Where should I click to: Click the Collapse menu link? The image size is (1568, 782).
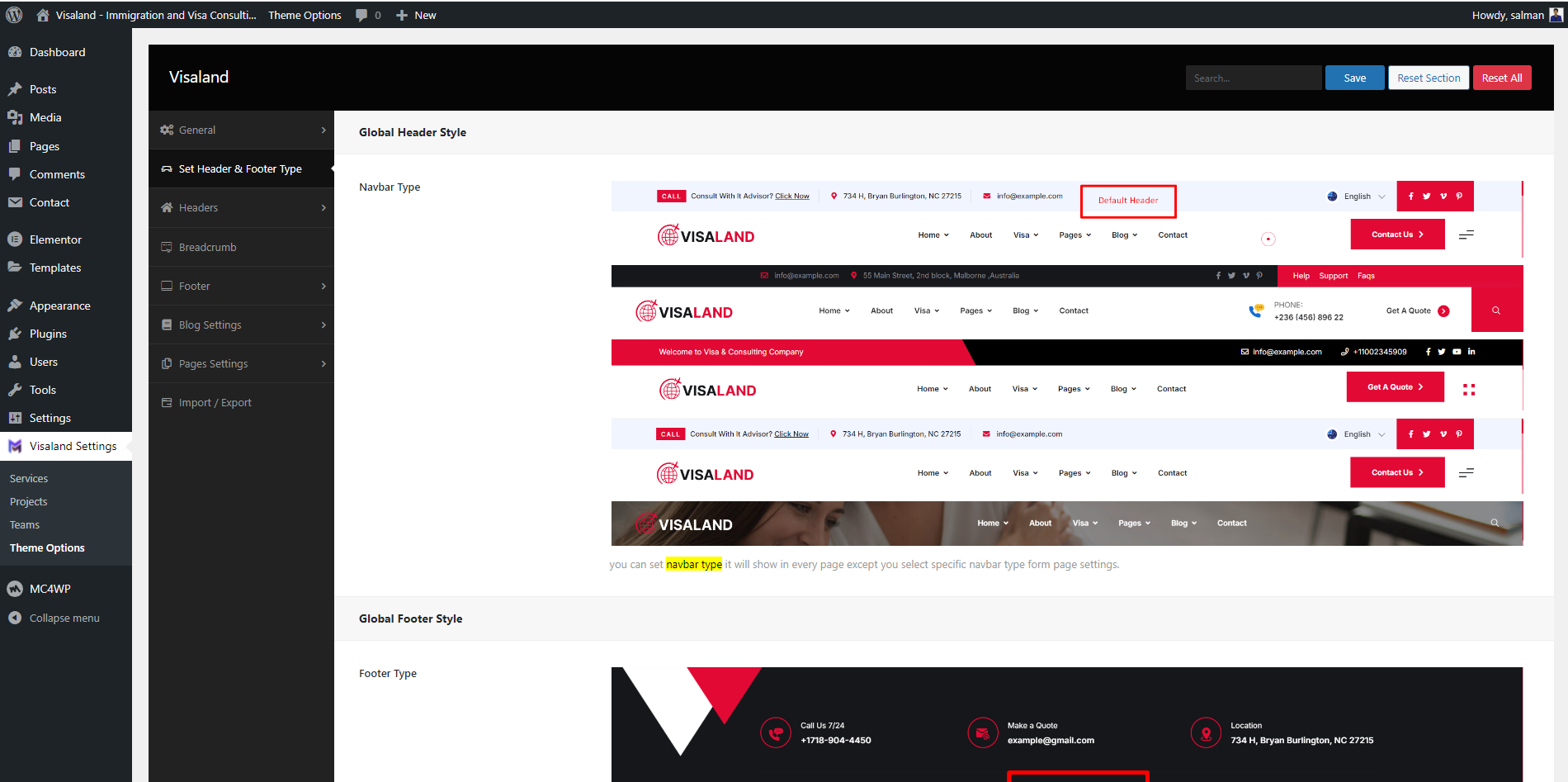click(64, 618)
